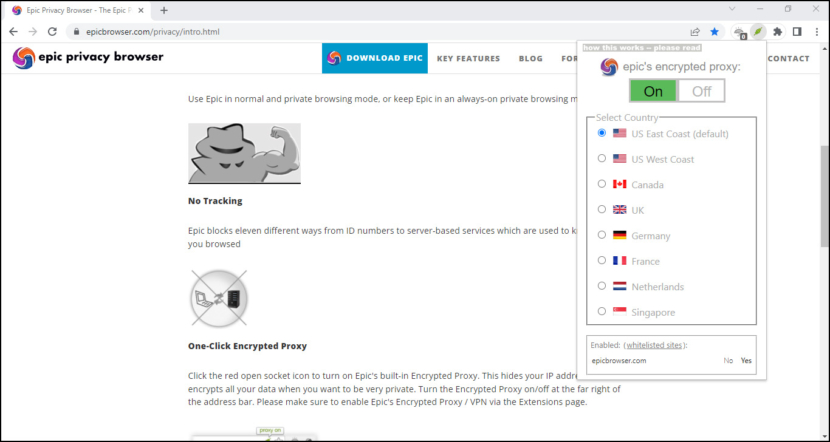830x442 pixels.
Task: Click the Germany flag icon
Action: tap(619, 235)
